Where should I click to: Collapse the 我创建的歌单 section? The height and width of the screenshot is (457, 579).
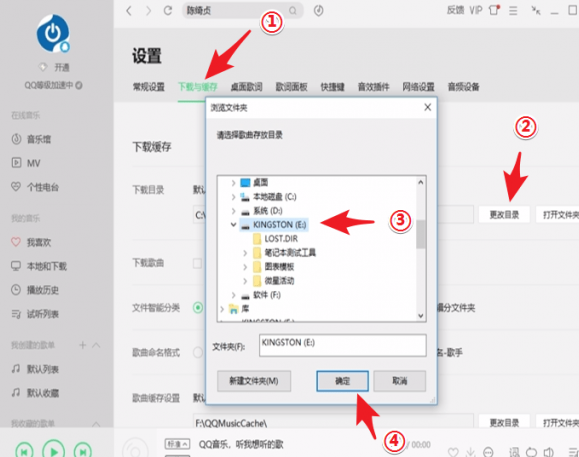pyautogui.click(x=96, y=345)
